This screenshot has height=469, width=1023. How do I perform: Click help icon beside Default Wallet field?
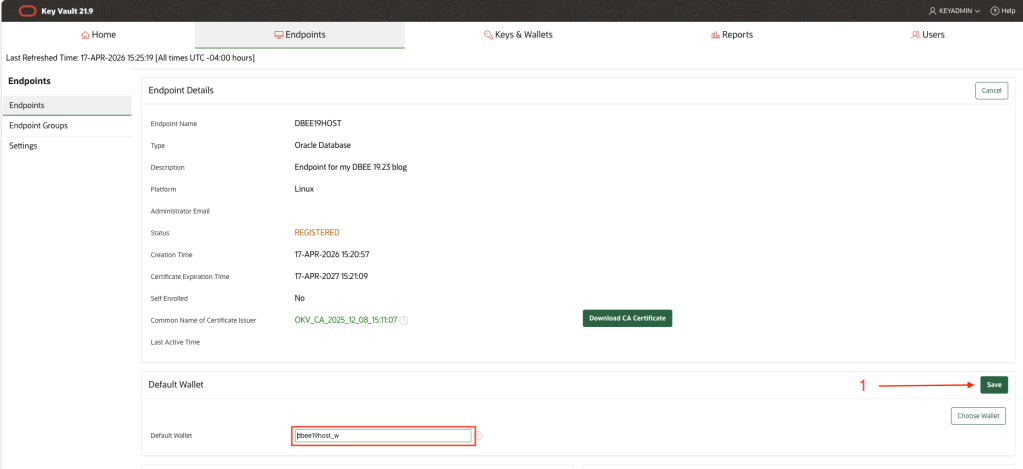(479, 436)
